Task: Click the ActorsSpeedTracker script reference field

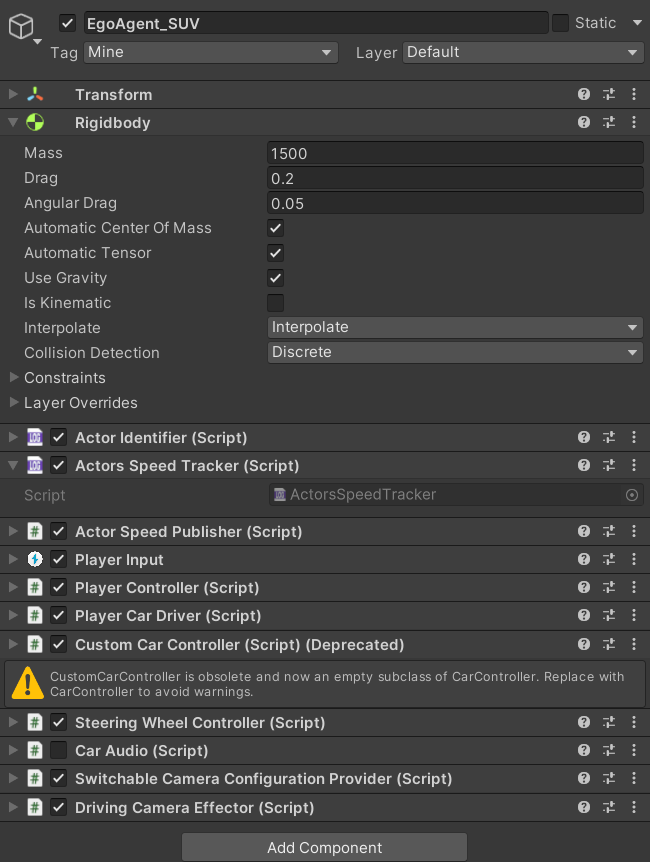Action: click(x=456, y=495)
